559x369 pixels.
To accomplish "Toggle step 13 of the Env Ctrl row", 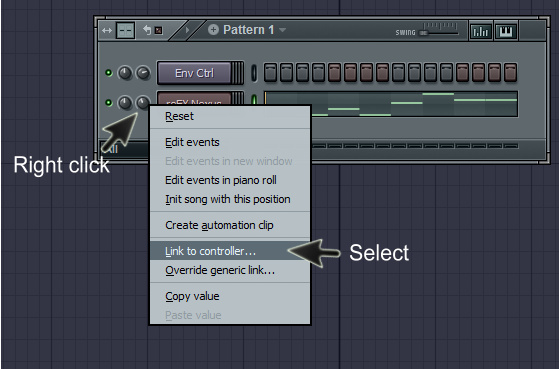I will pos(462,72).
